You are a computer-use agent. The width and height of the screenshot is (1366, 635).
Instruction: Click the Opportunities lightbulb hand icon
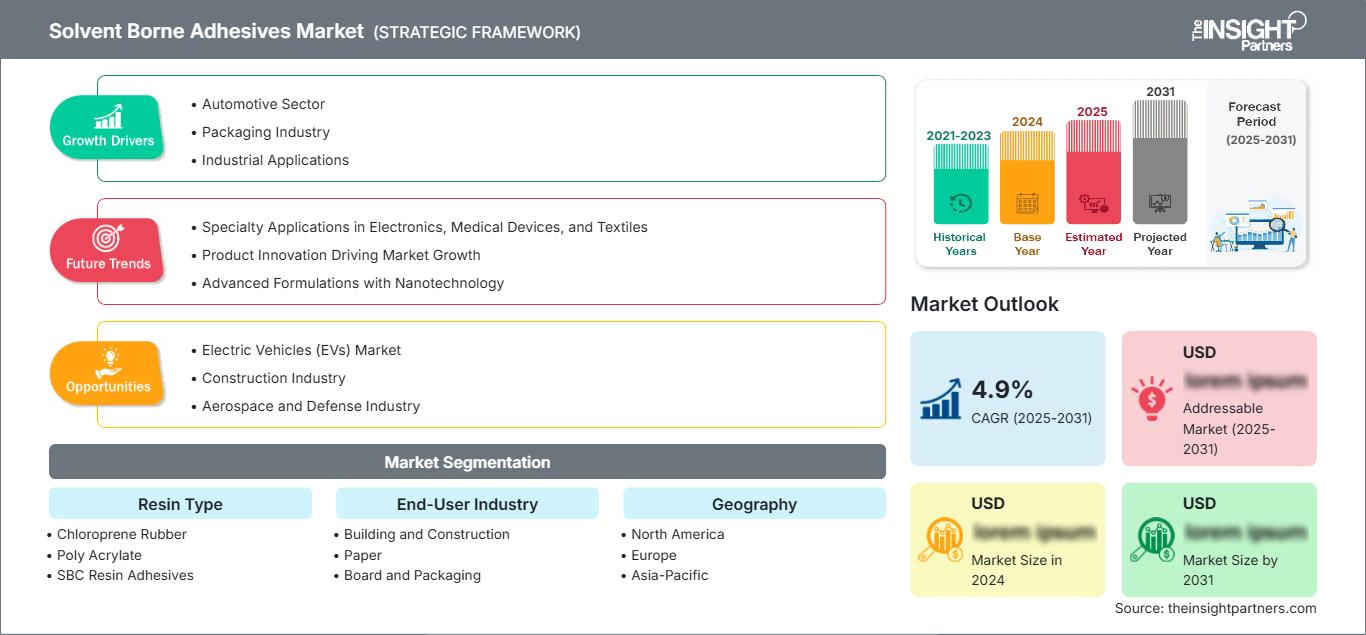pos(108,361)
